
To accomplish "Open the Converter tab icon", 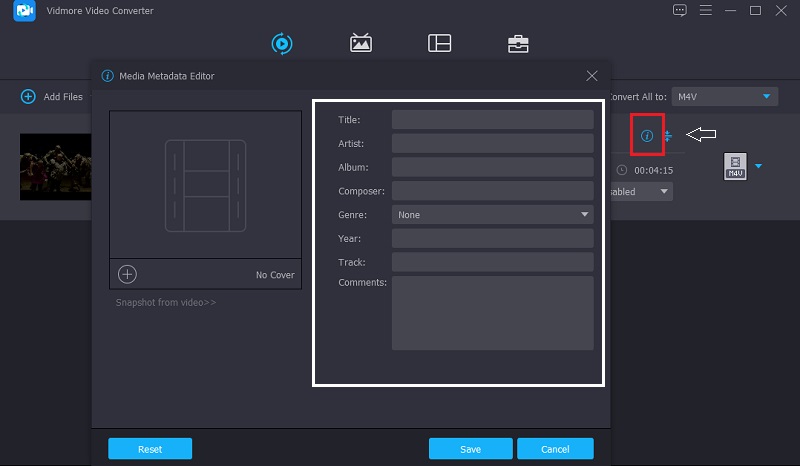I will pos(282,43).
